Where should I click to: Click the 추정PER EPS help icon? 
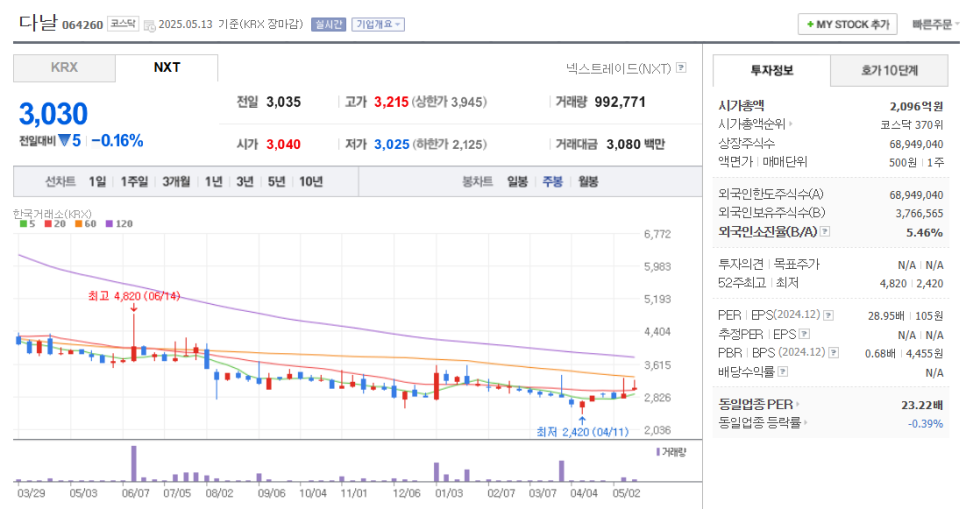pos(804,335)
